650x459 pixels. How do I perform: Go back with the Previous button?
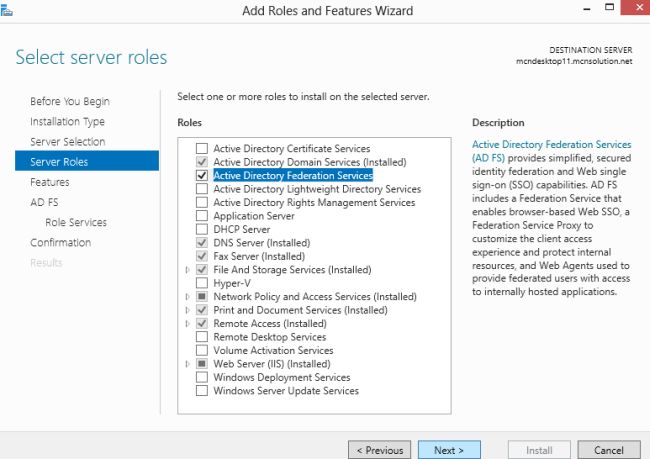point(379,450)
